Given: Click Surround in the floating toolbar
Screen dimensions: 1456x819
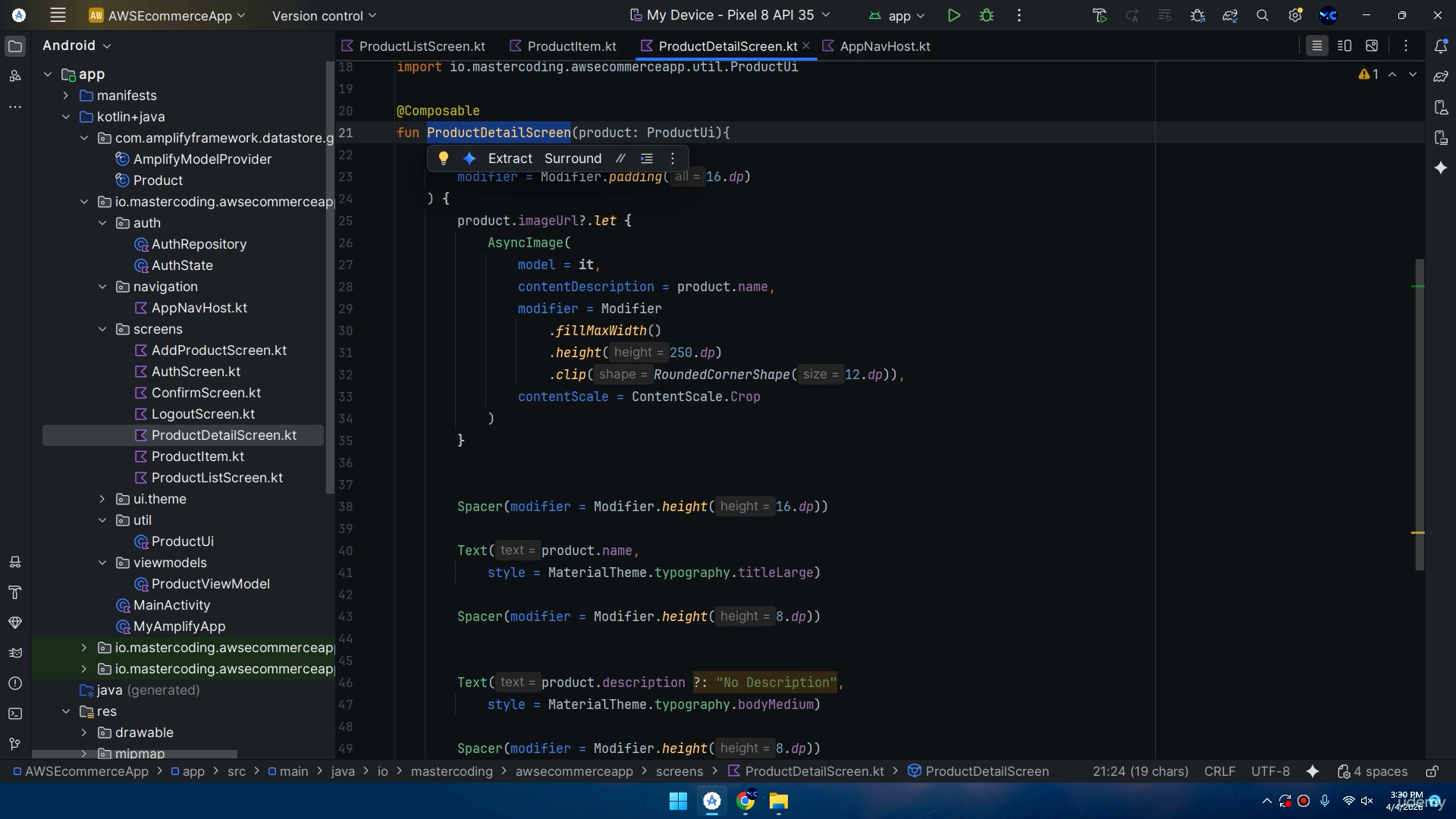Looking at the screenshot, I should pos(573,158).
